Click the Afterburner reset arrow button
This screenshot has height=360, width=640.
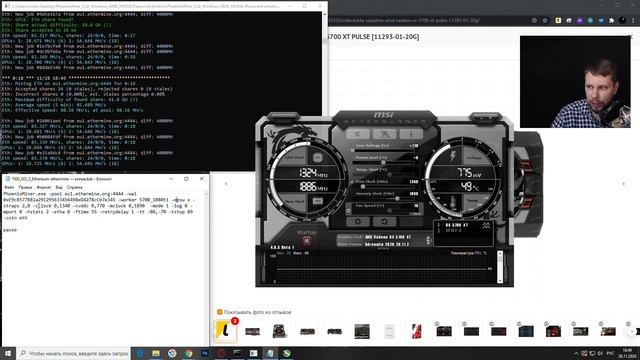[x=384, y=222]
